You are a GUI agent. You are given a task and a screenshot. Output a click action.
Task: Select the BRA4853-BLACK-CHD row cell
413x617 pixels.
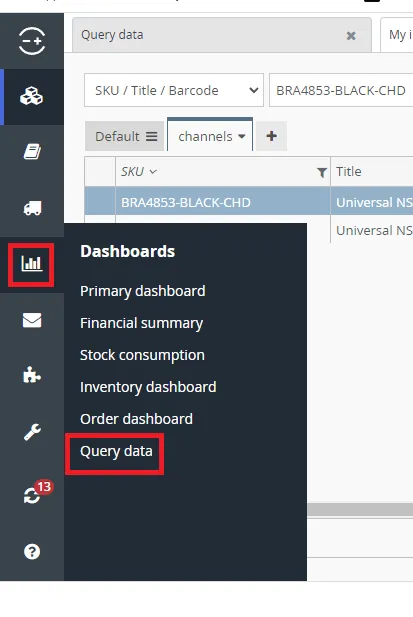223,202
